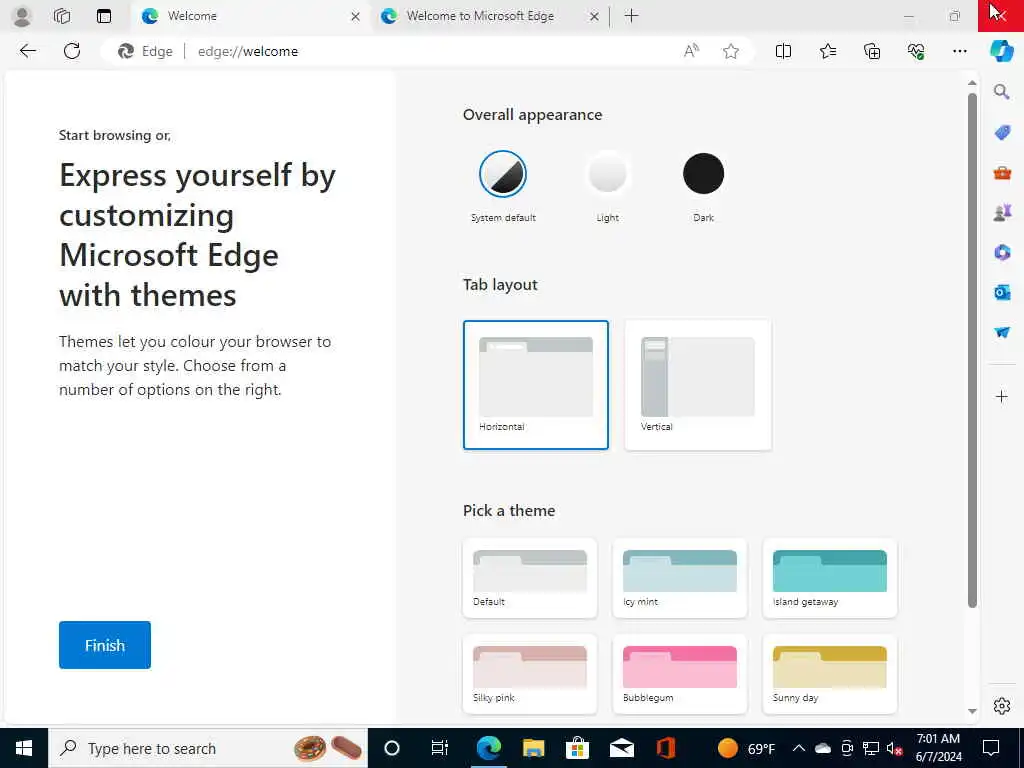Open File Explorer from taskbar
The height and width of the screenshot is (768, 1024).
534,748
